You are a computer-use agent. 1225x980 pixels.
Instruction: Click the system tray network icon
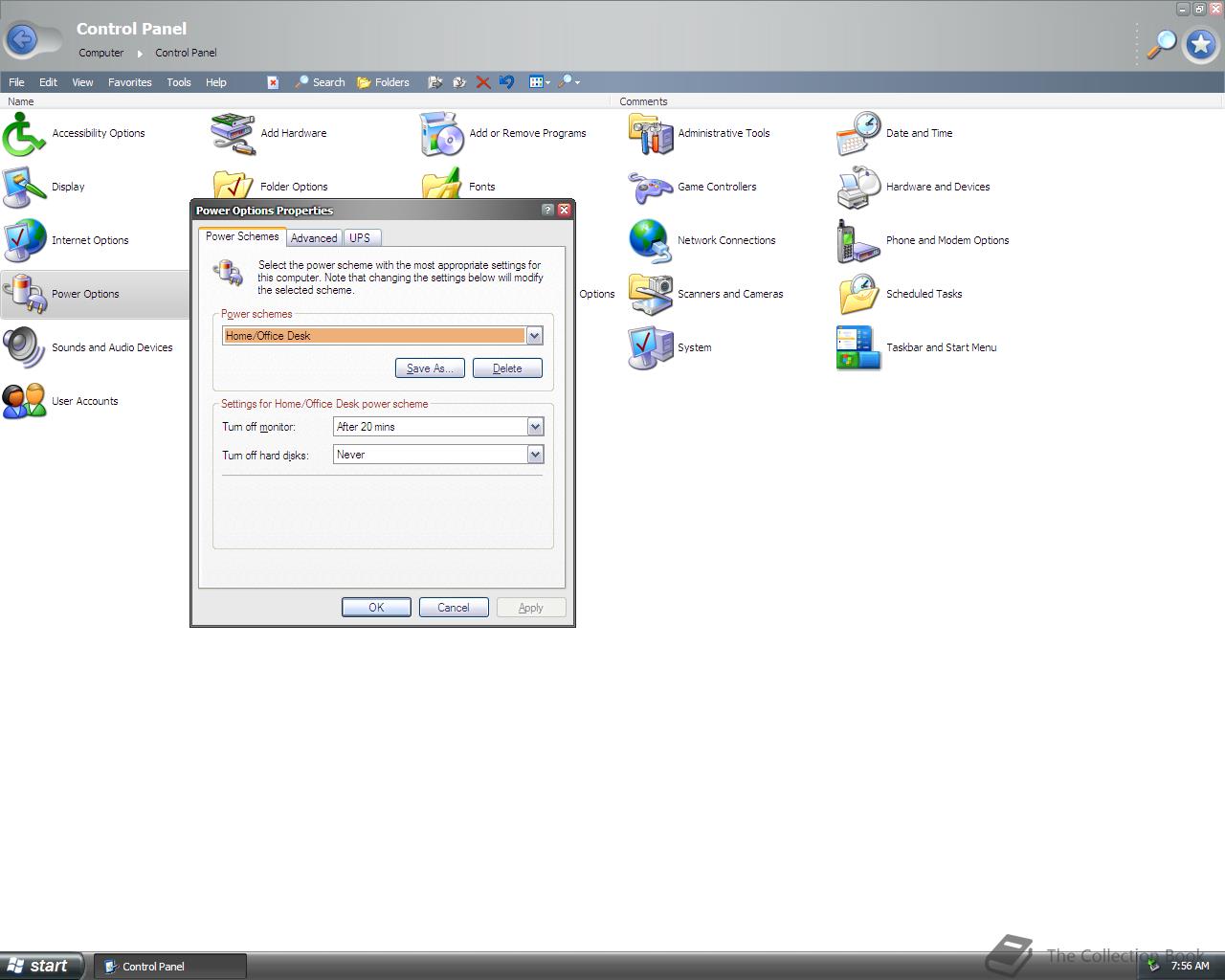(x=1154, y=967)
